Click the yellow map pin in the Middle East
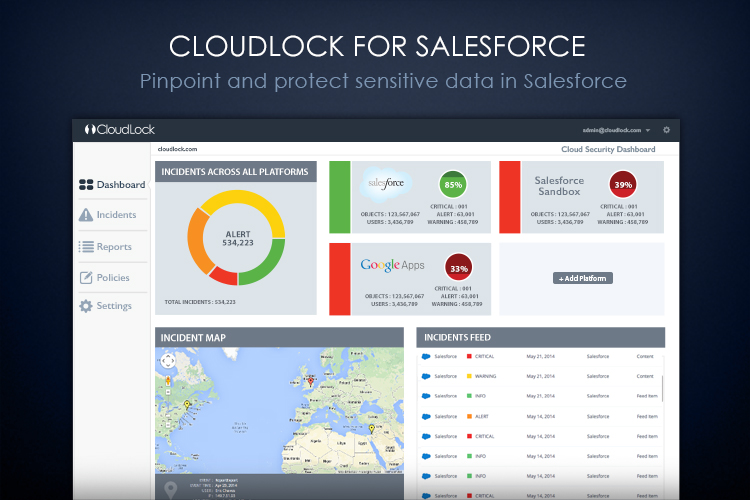 coord(371,429)
